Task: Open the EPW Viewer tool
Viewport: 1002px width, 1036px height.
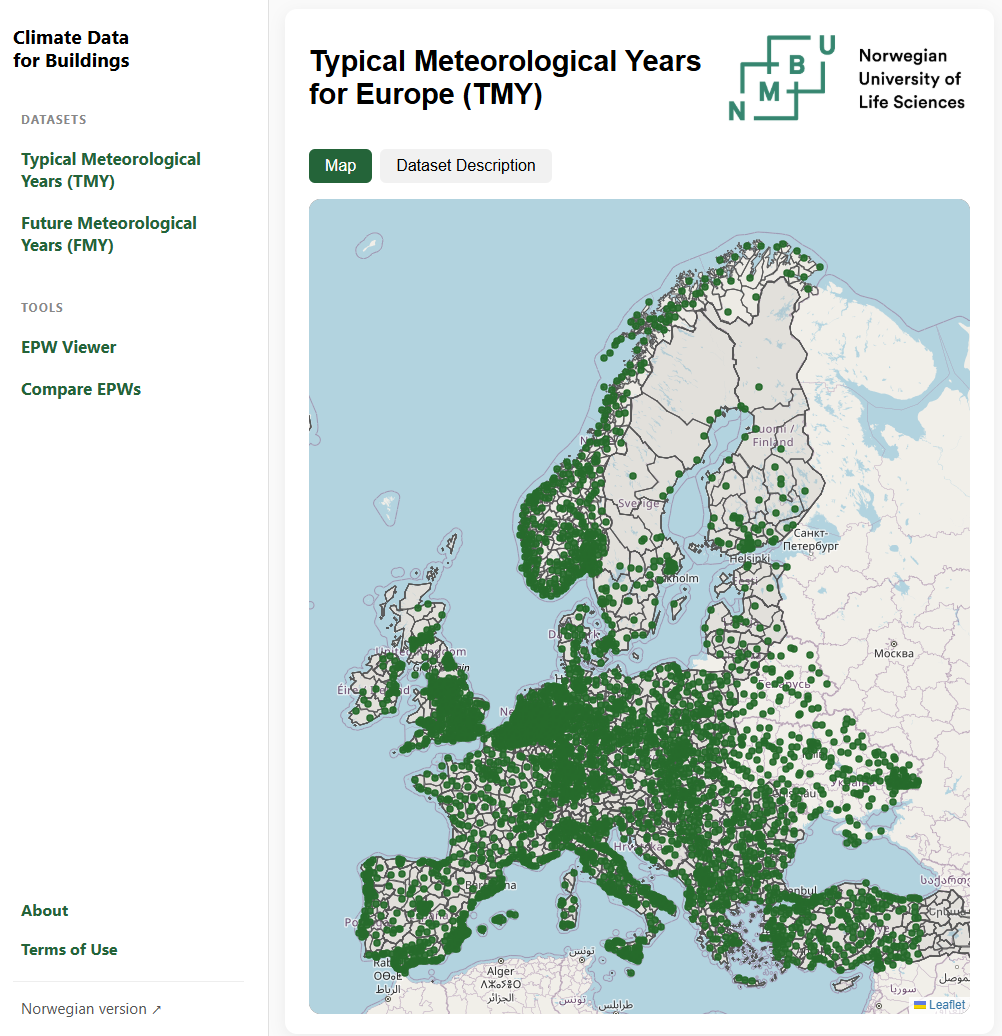Action: point(69,347)
